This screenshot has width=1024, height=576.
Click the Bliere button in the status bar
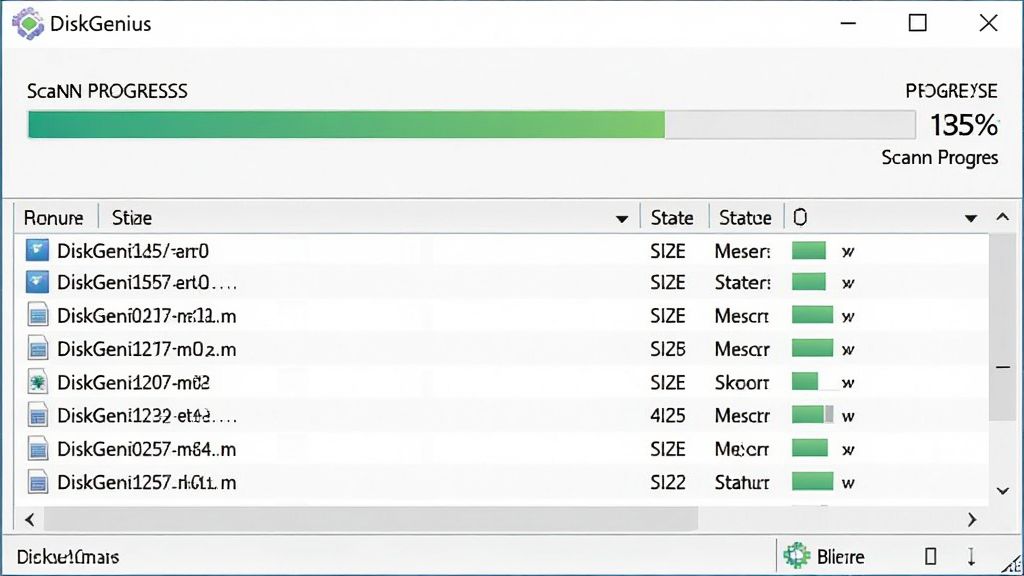pos(824,556)
